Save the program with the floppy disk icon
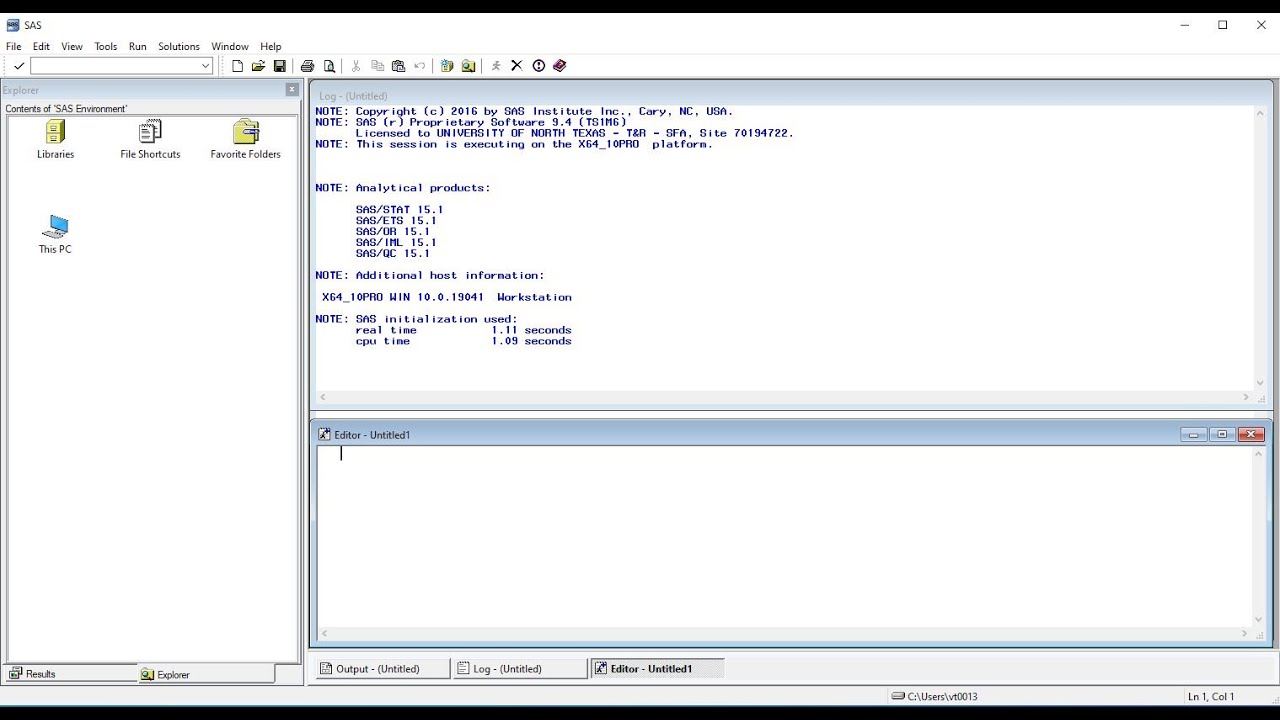This screenshot has width=1280, height=720. [280, 66]
